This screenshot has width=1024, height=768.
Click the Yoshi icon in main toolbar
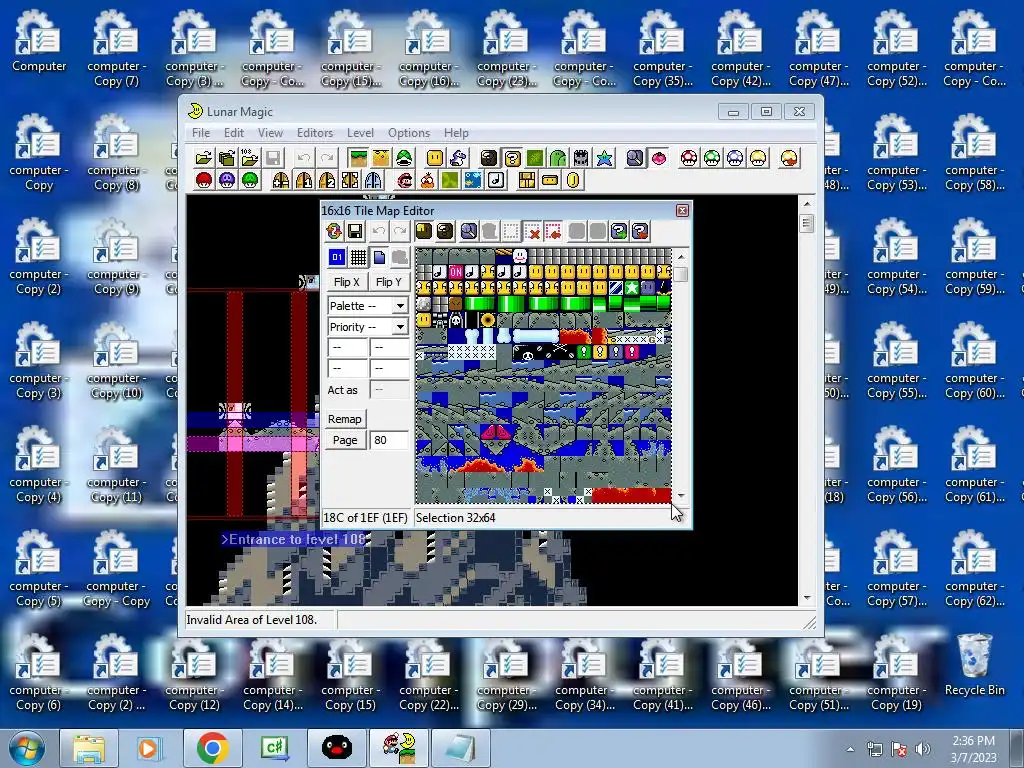coord(458,158)
